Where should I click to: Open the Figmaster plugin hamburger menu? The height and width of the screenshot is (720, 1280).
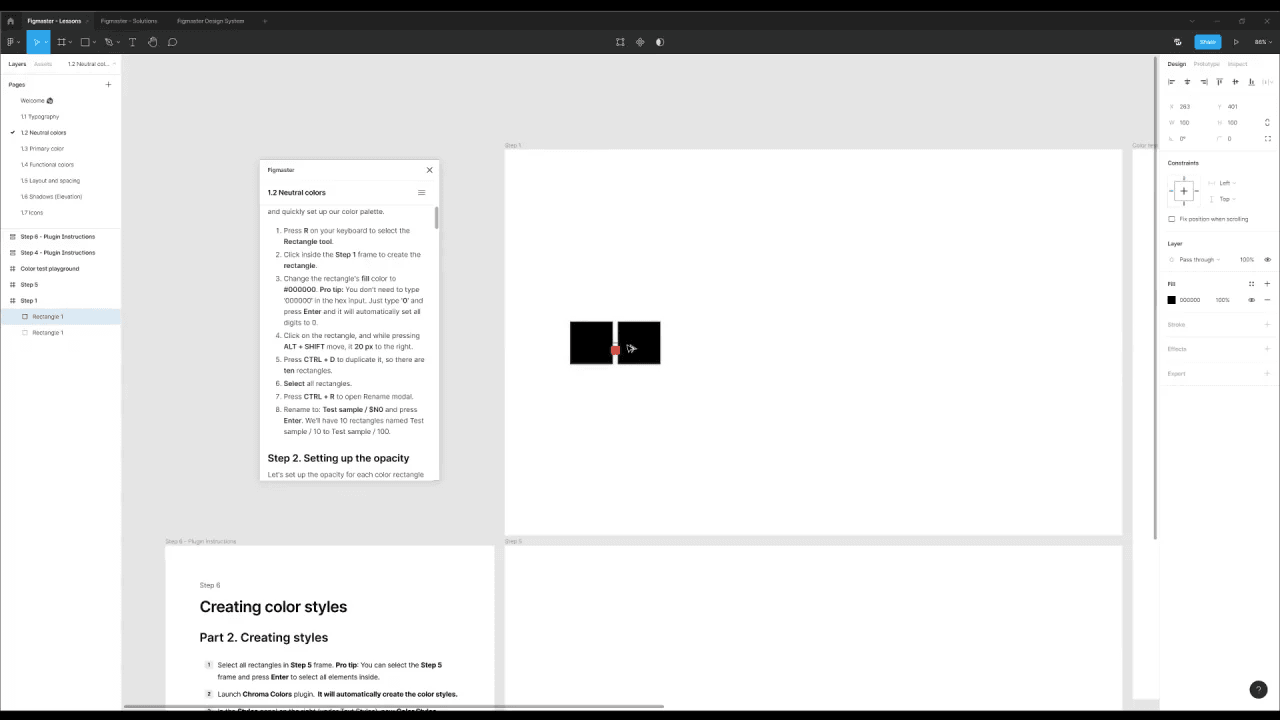(x=421, y=192)
